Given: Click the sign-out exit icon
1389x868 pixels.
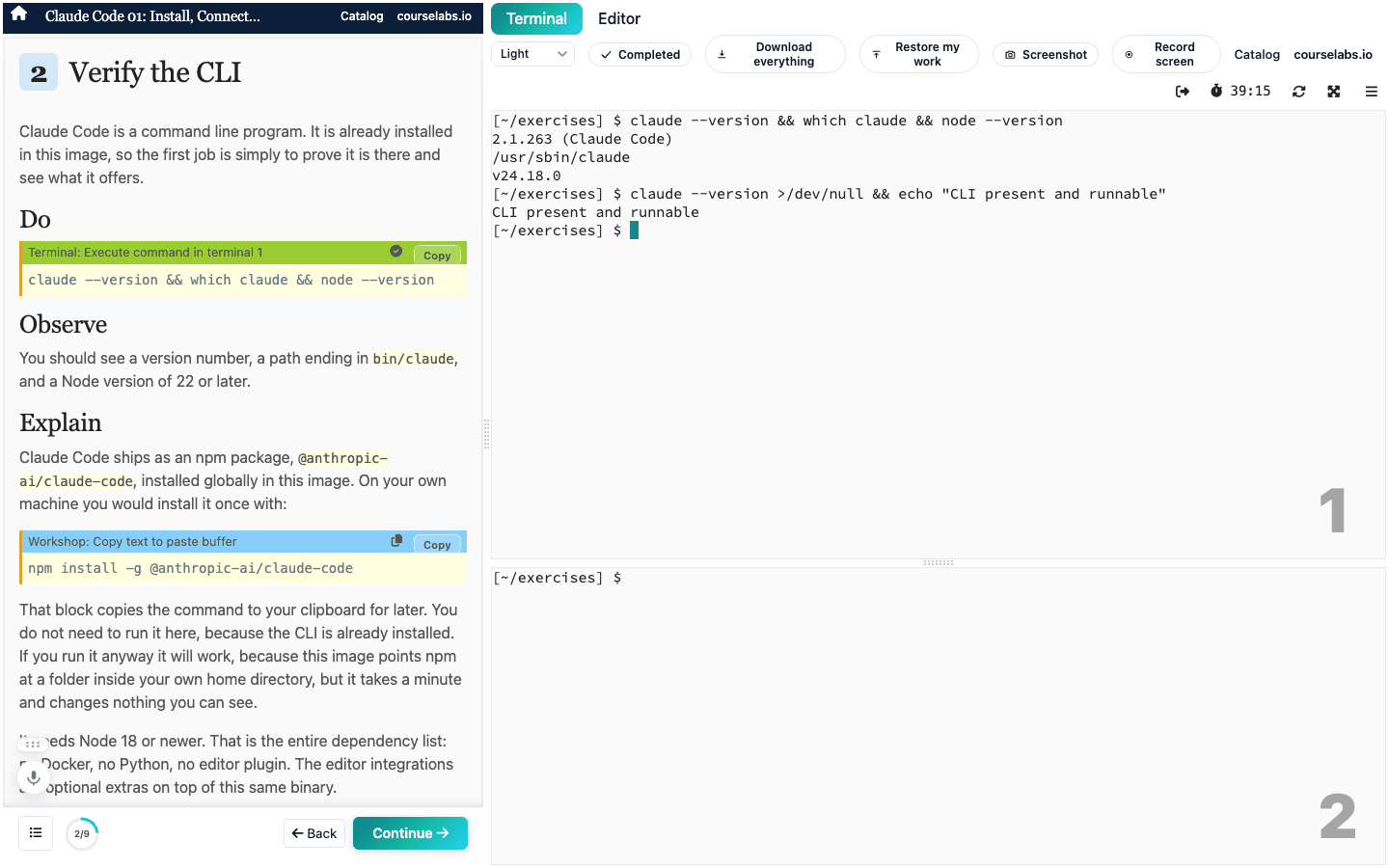Looking at the screenshot, I should click(1183, 91).
